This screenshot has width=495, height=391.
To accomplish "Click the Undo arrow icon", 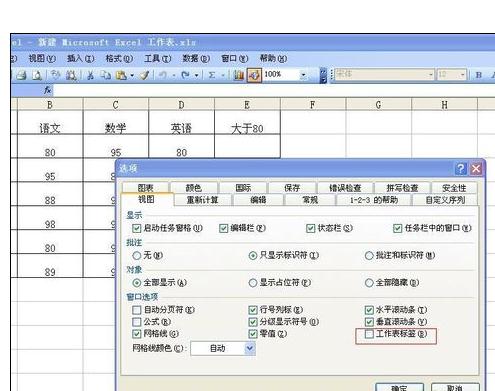I will pyautogui.click(x=163, y=75).
